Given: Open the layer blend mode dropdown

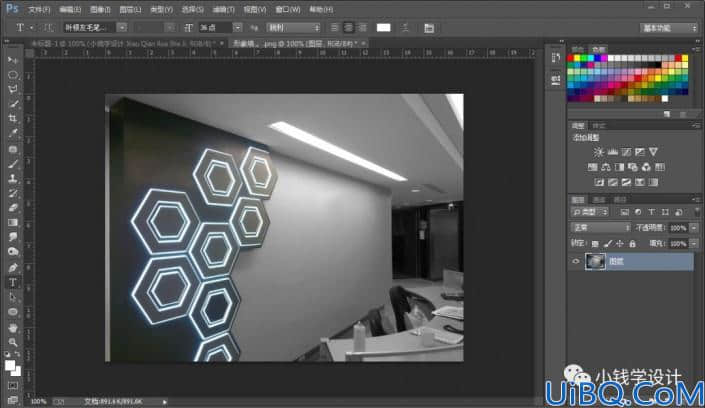Looking at the screenshot, I should [601, 228].
